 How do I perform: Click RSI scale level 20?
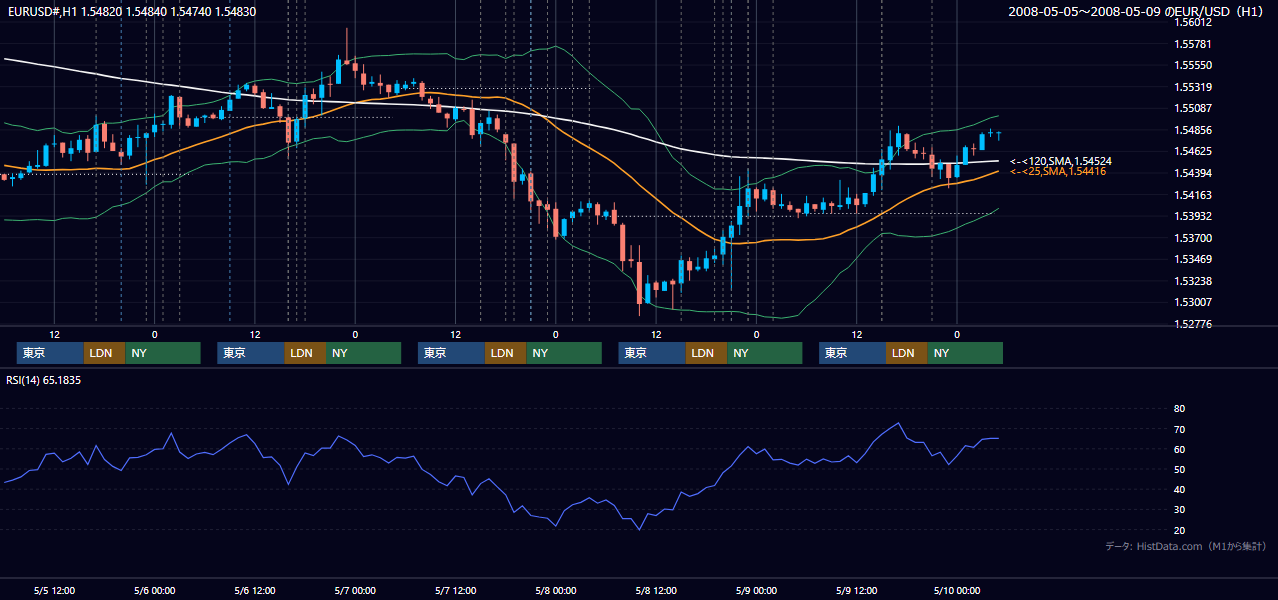point(1179,530)
